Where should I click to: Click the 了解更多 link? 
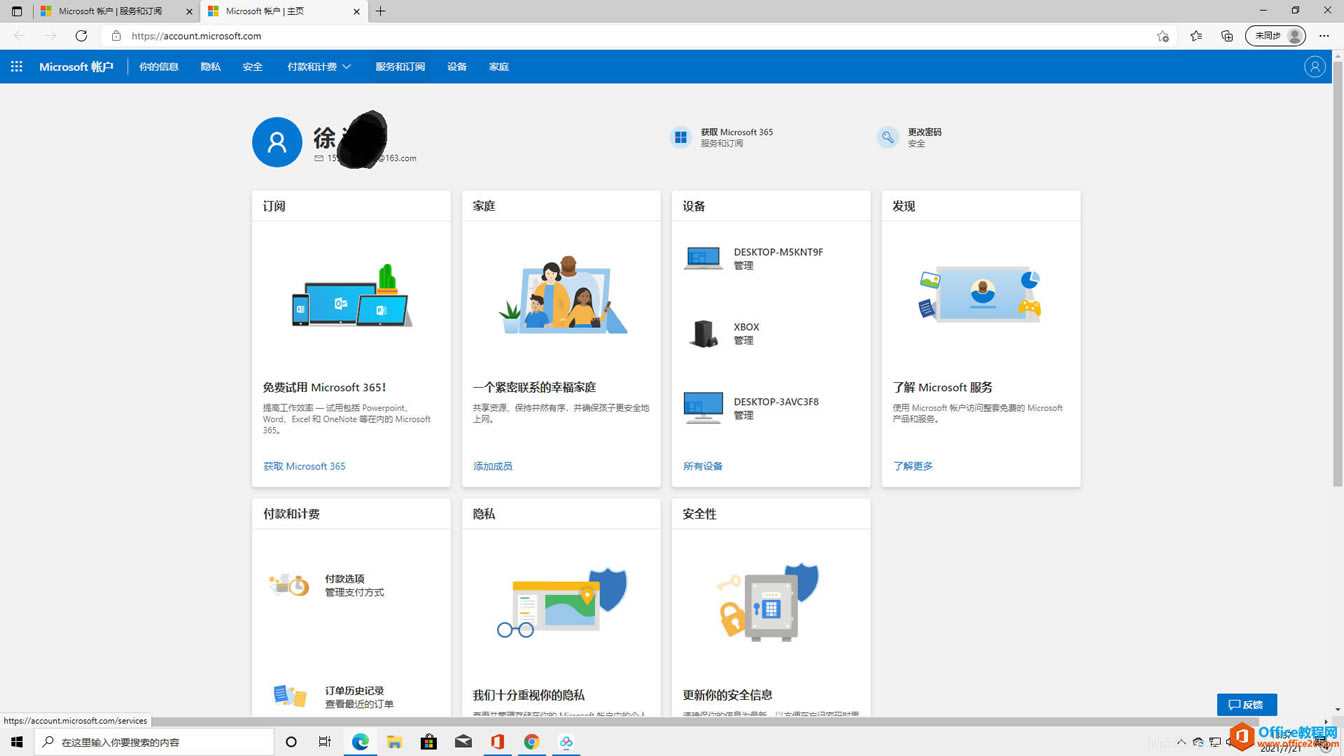point(912,466)
